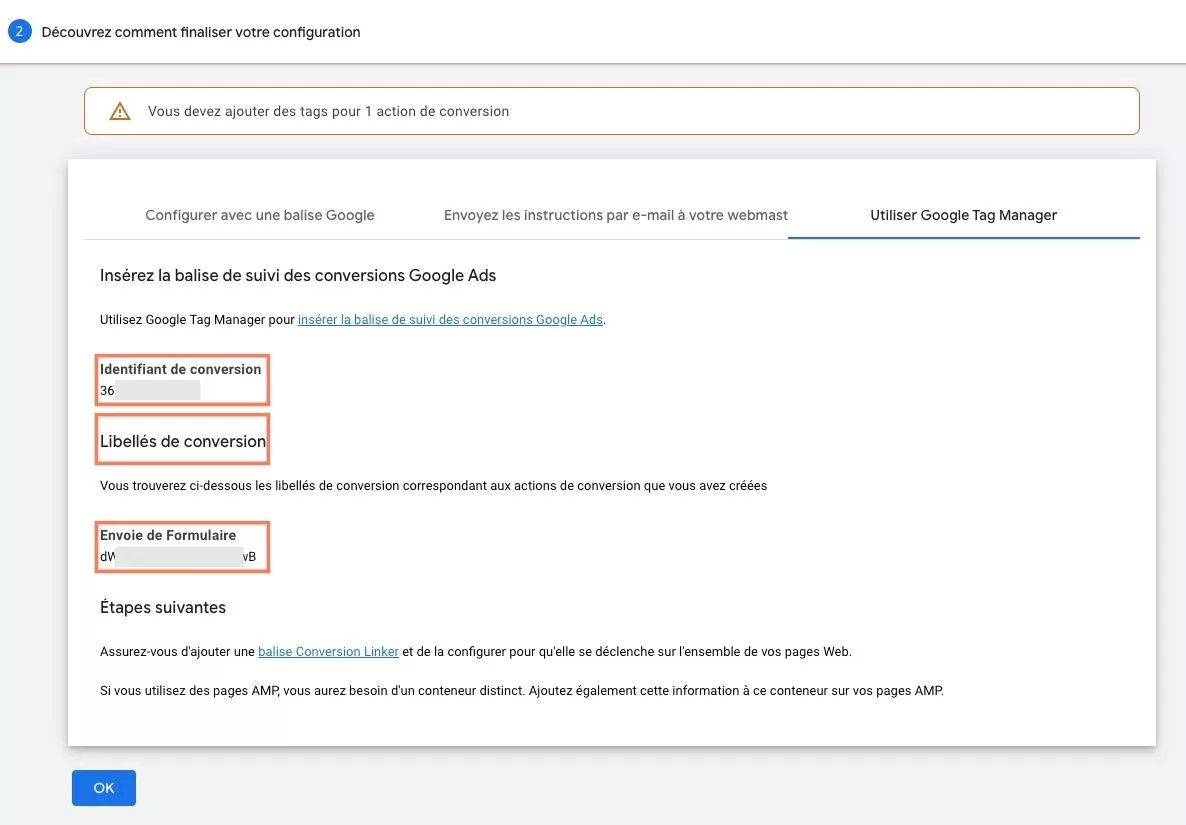Click the "Découvrez comment finaliser votre configuration" header
The height and width of the screenshot is (825, 1186).
pos(199,31)
